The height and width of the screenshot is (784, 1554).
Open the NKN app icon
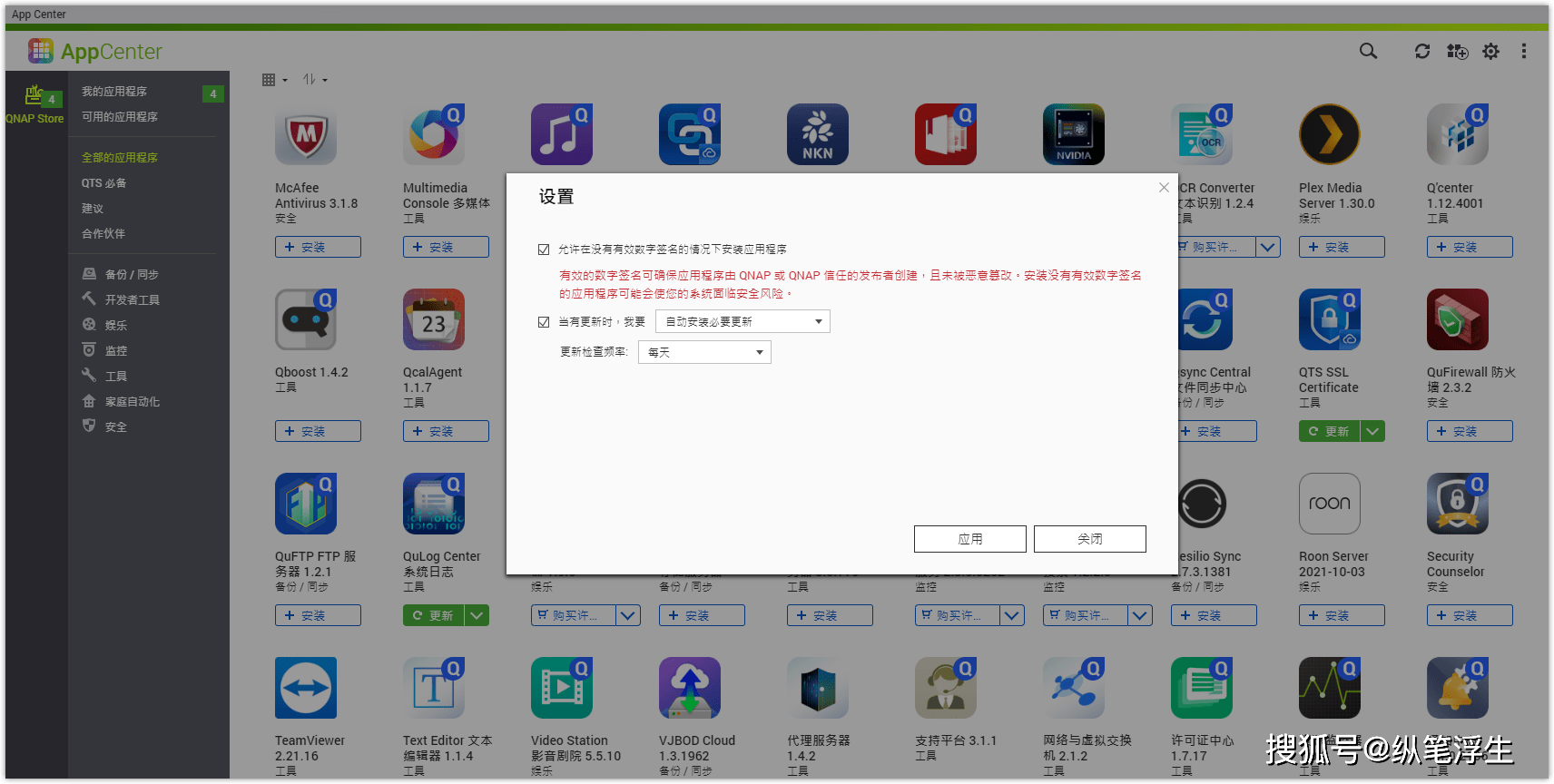[x=818, y=134]
